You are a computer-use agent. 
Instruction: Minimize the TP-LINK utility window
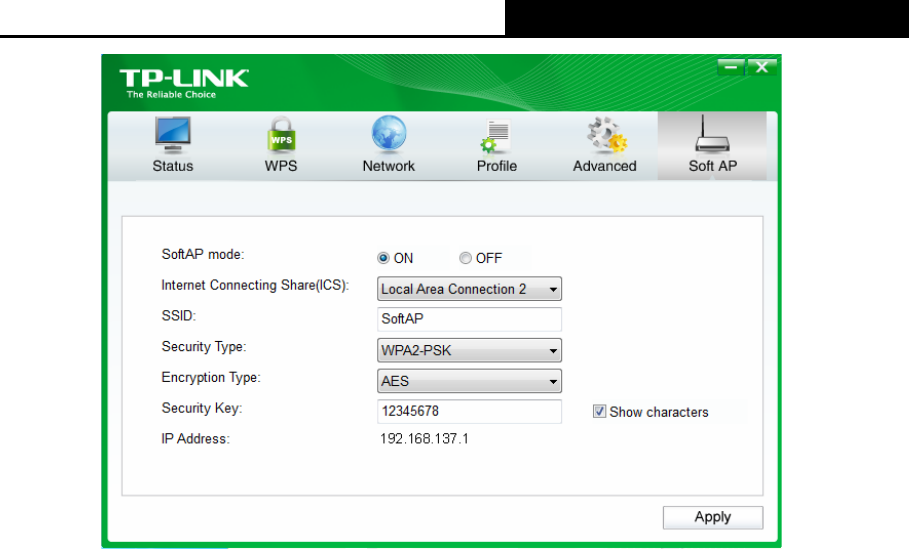[x=730, y=67]
